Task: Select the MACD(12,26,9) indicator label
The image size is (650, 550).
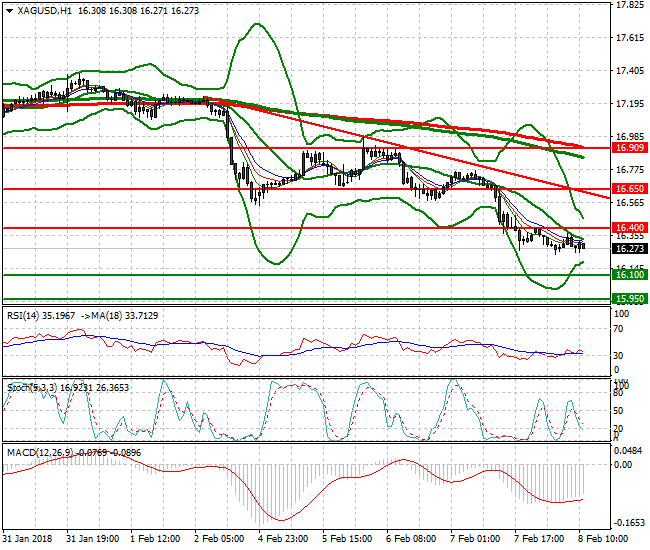Action: [x=38, y=452]
